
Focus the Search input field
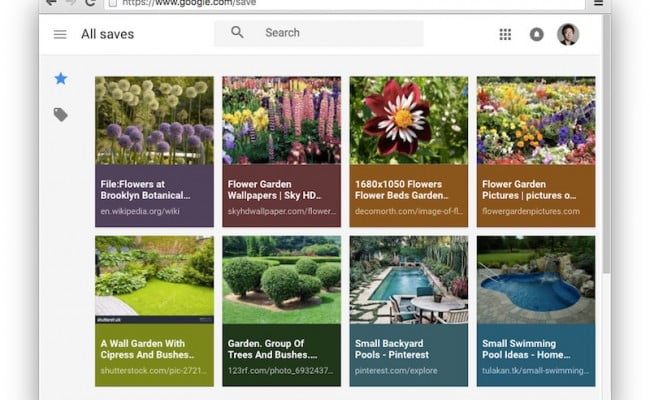319,33
